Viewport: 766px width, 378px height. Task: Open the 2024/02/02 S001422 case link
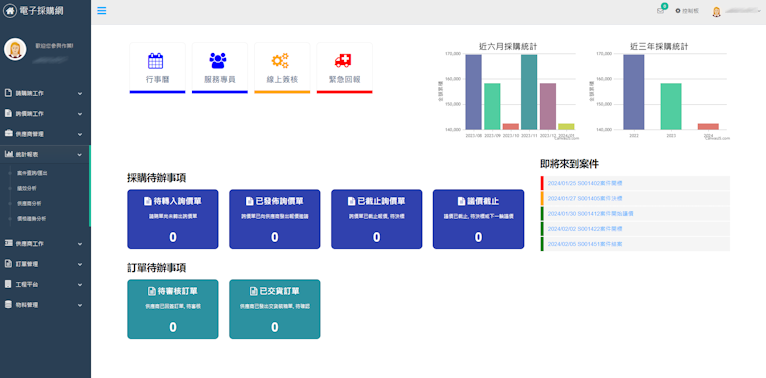pyautogui.click(x=585, y=229)
